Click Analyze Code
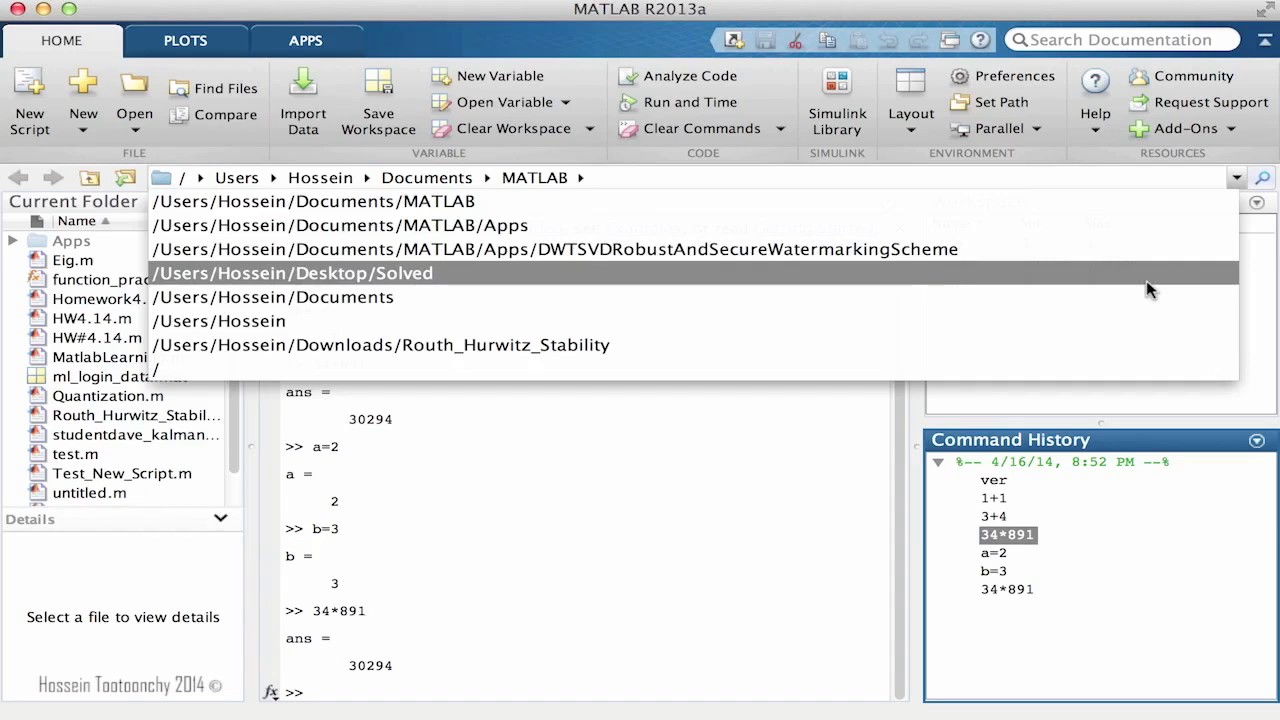Screen dimensions: 1280x720 tap(677, 76)
